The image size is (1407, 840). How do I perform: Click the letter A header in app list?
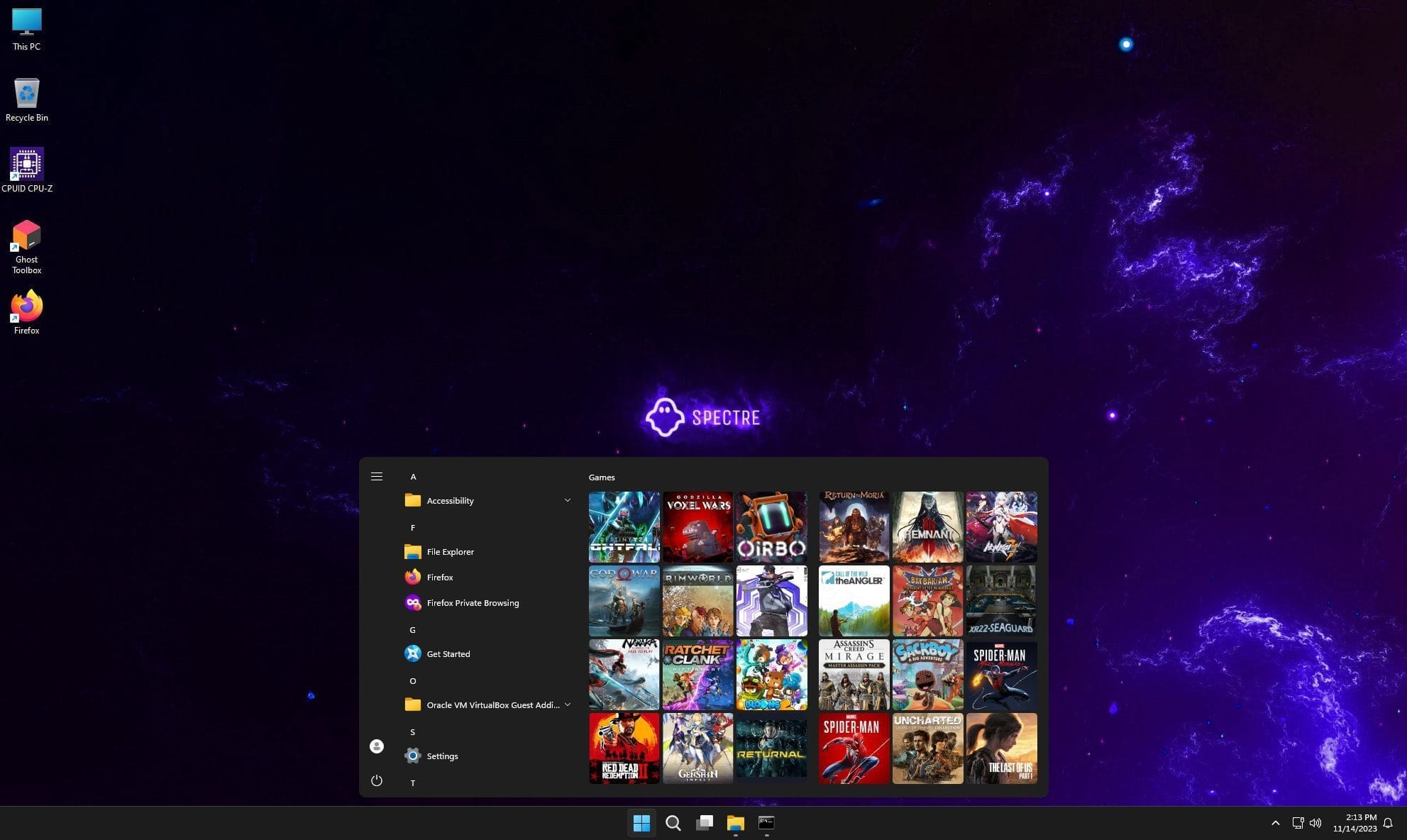tap(413, 477)
